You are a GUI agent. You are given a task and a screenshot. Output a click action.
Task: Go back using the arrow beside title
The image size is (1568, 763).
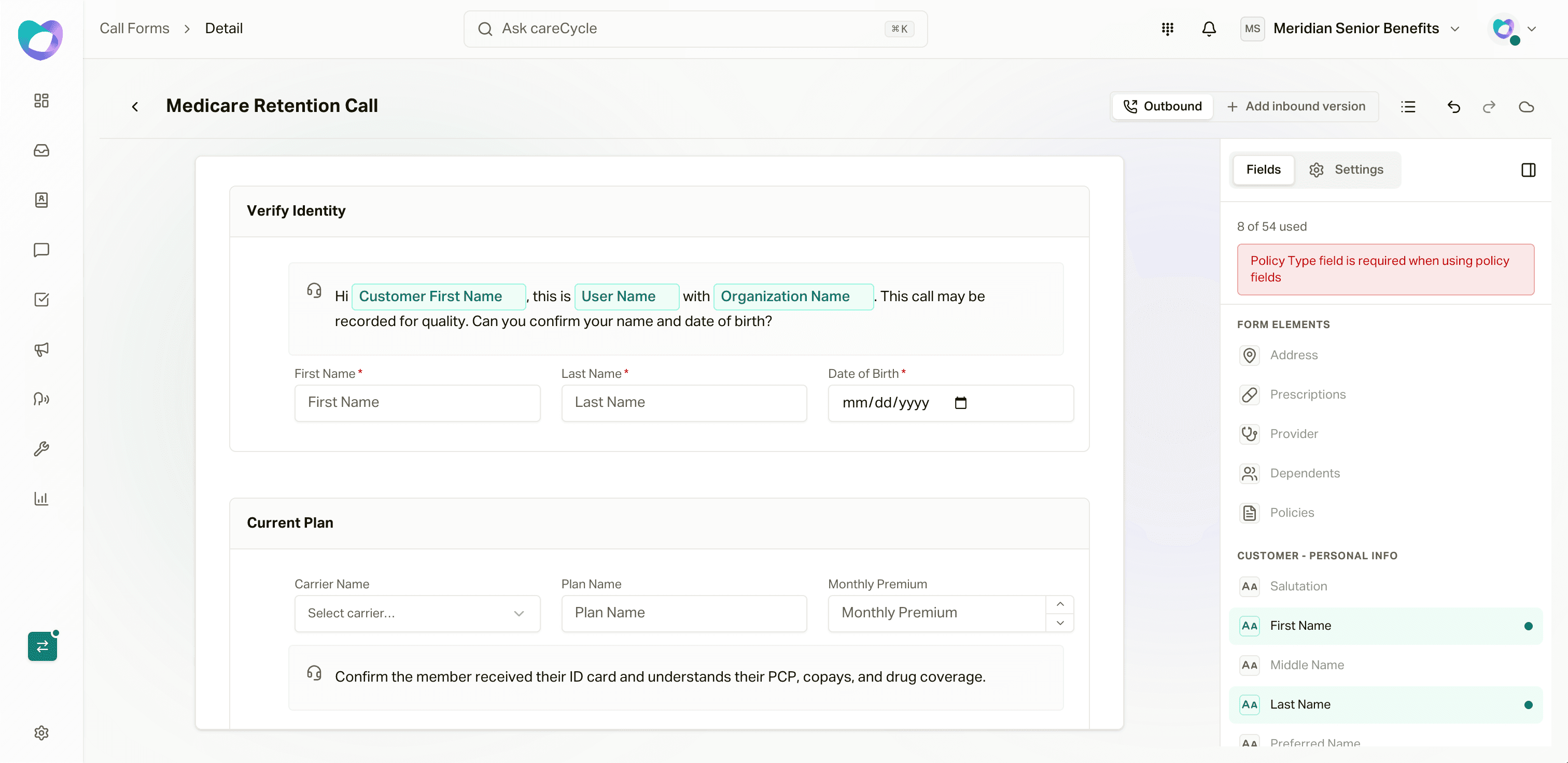coord(135,107)
